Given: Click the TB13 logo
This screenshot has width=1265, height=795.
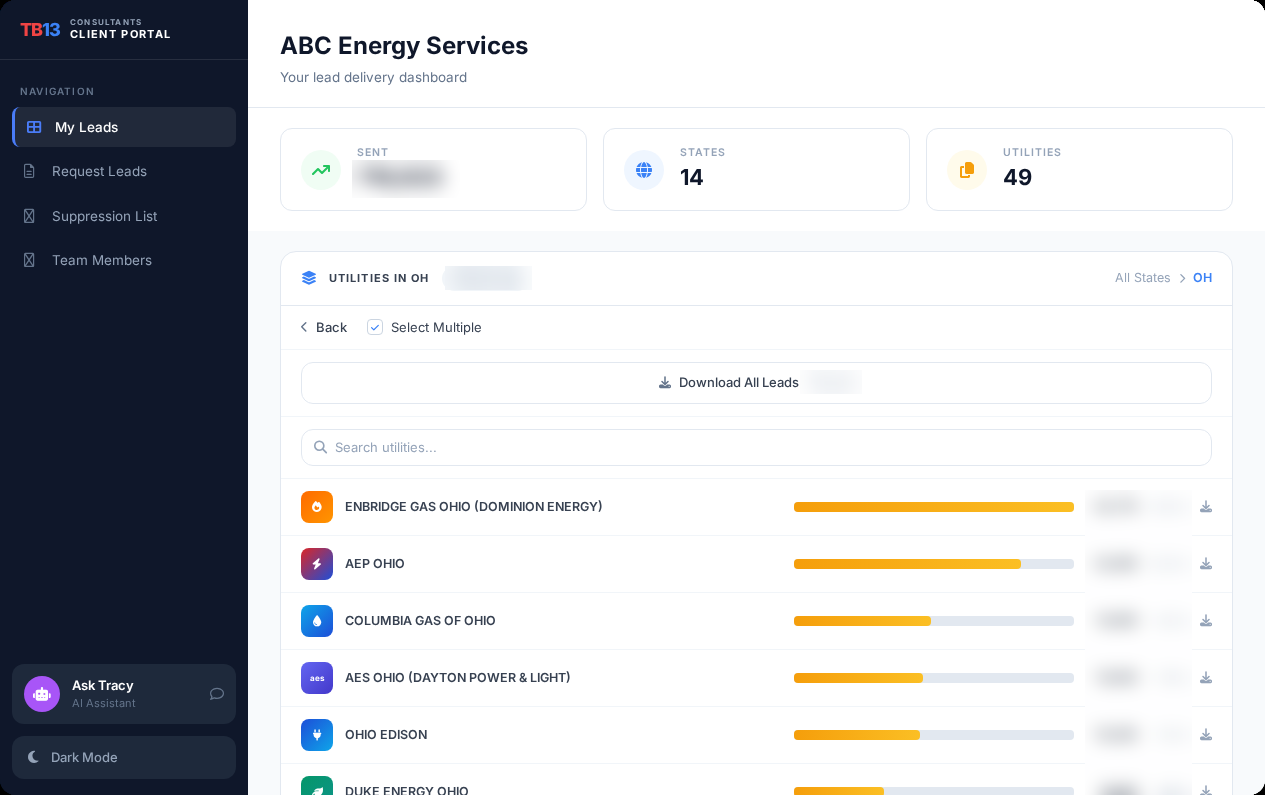Looking at the screenshot, I should 40,29.
